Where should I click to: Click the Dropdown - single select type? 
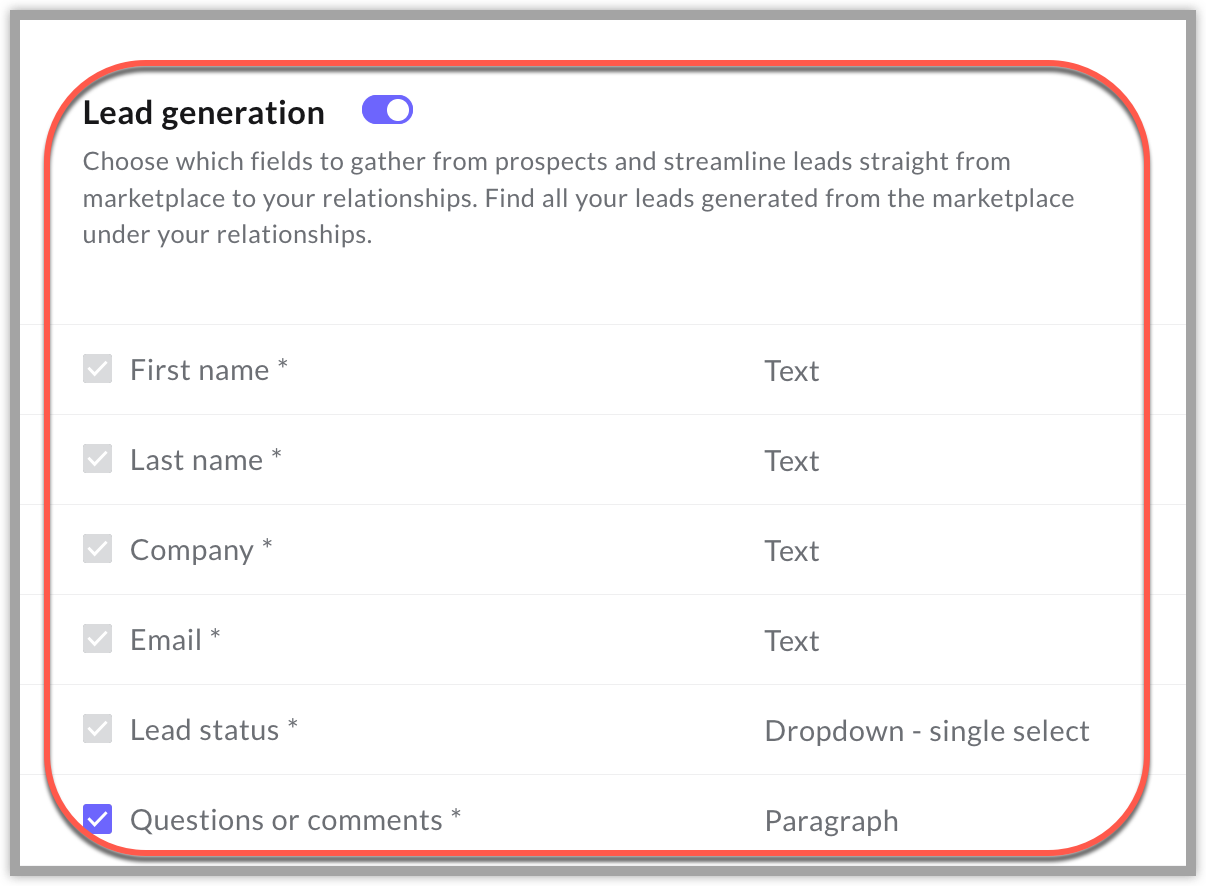point(926,731)
